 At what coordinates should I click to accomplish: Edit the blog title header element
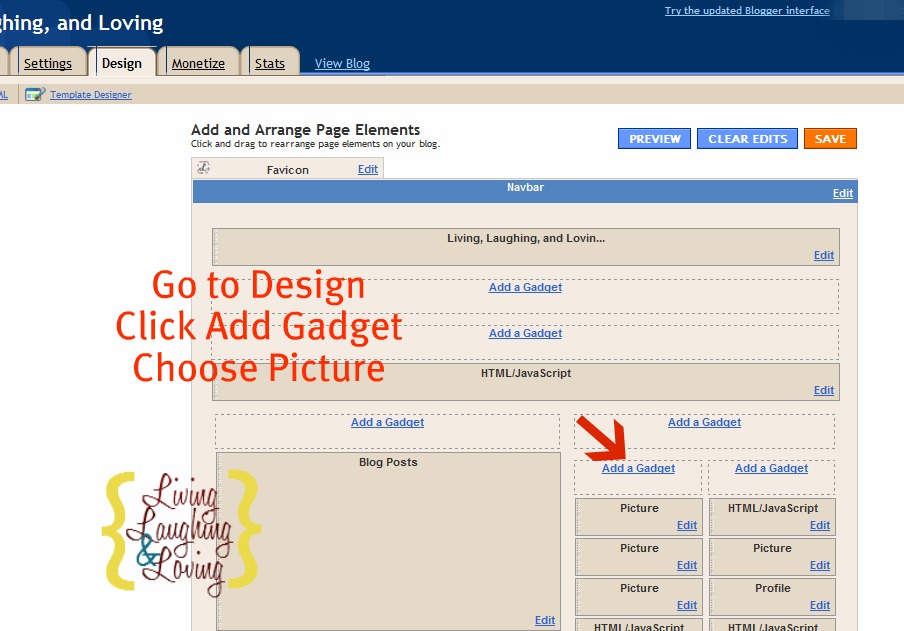coord(823,255)
